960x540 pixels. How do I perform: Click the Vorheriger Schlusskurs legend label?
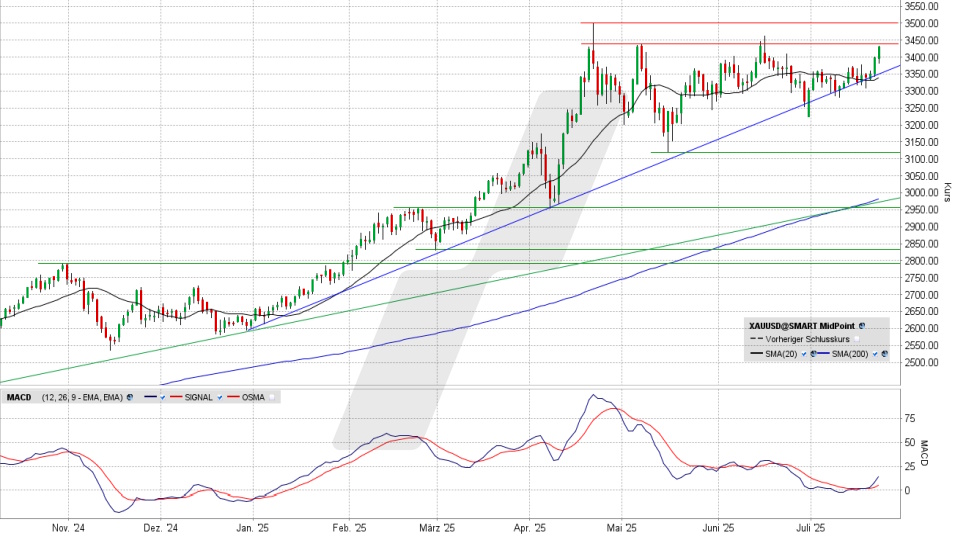point(808,339)
